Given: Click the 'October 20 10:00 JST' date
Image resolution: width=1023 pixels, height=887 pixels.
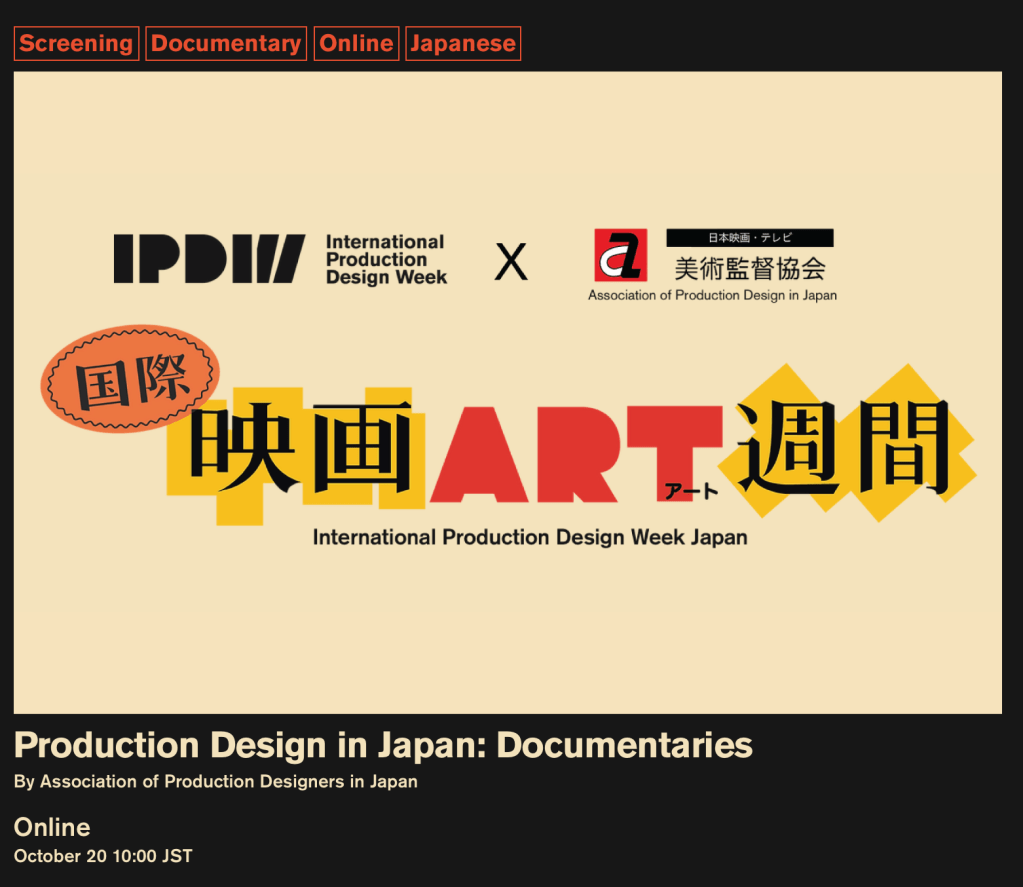Looking at the screenshot, I should pyautogui.click(x=103, y=856).
